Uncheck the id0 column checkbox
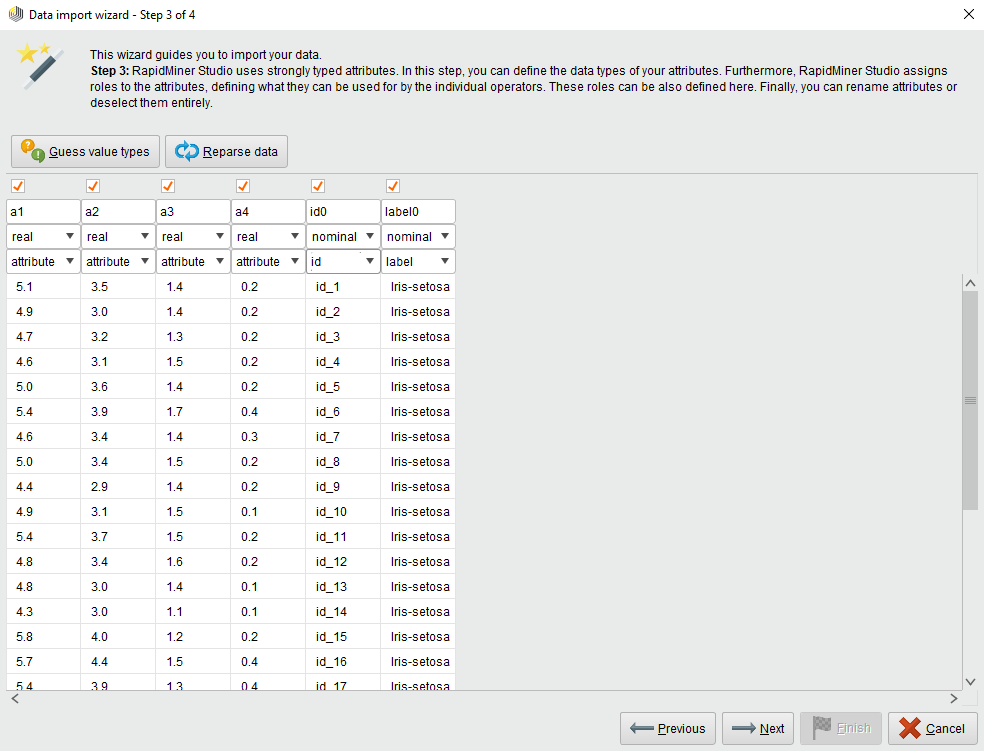 [x=317, y=186]
